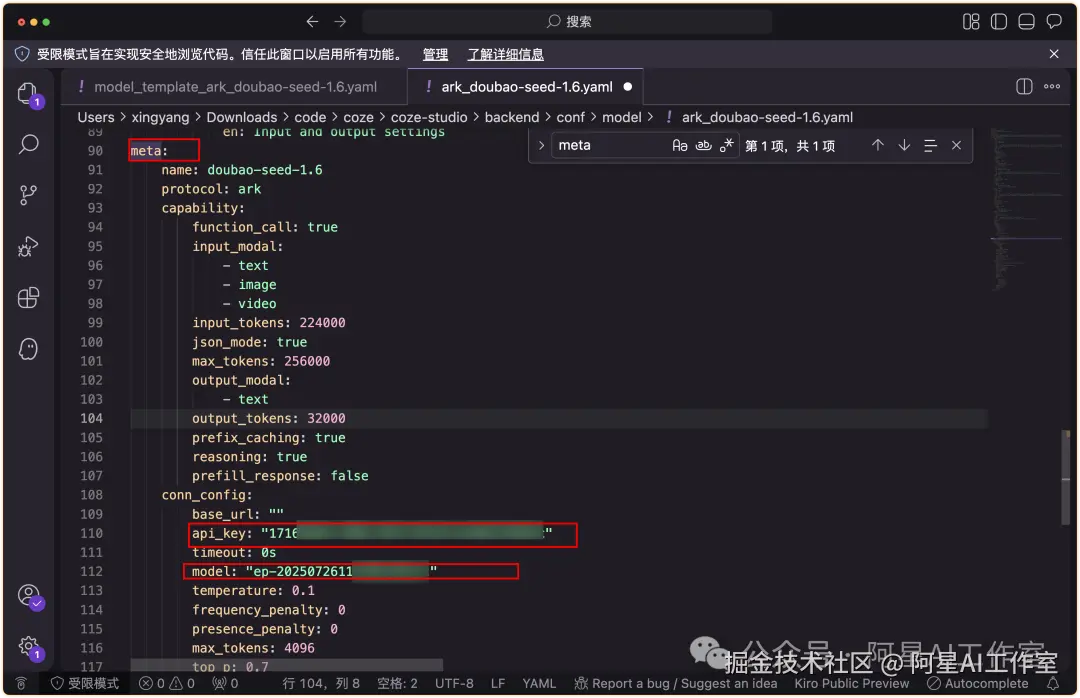This screenshot has height=698, width=1080.
Task: Change indentation via 空格: 2
Action: click(397, 684)
